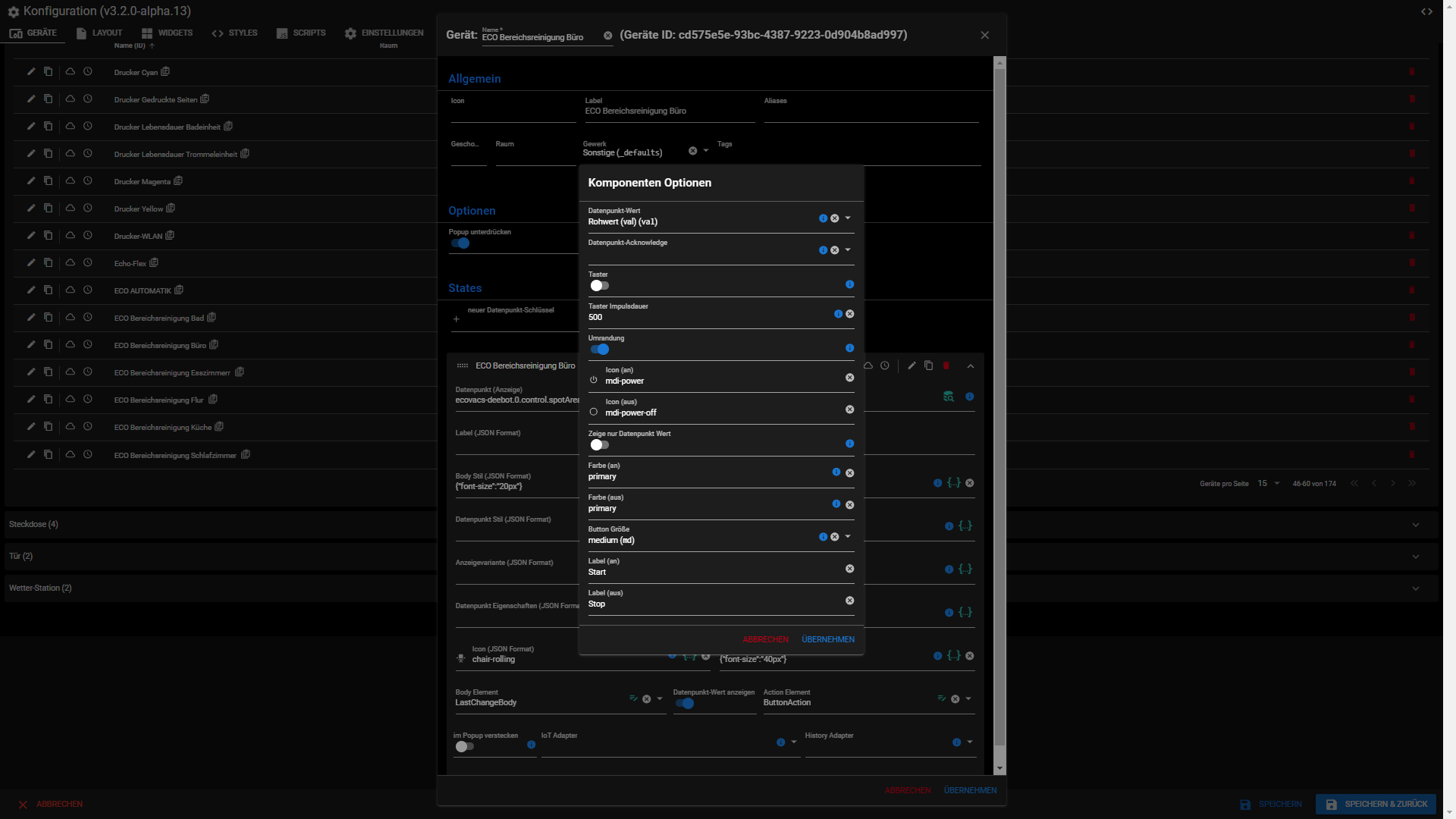
Task: Show info for Datenpunkt-Wert option
Action: point(823,218)
